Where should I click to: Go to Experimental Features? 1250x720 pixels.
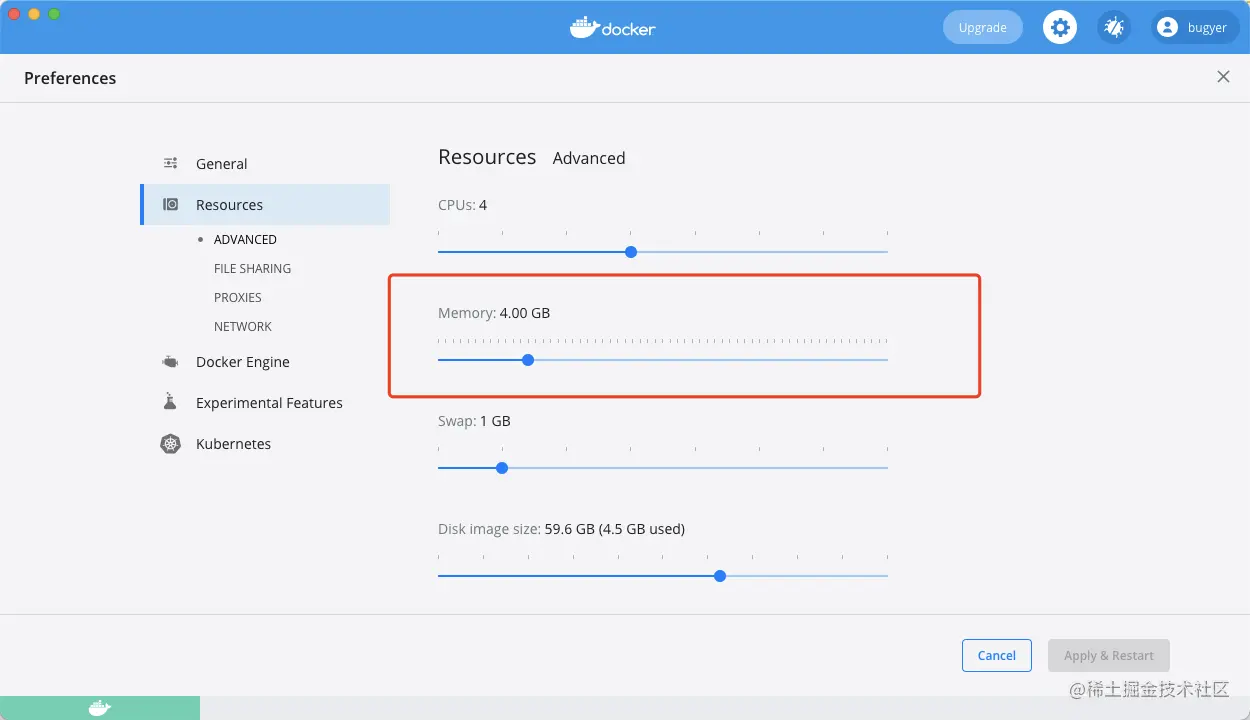coord(265,403)
